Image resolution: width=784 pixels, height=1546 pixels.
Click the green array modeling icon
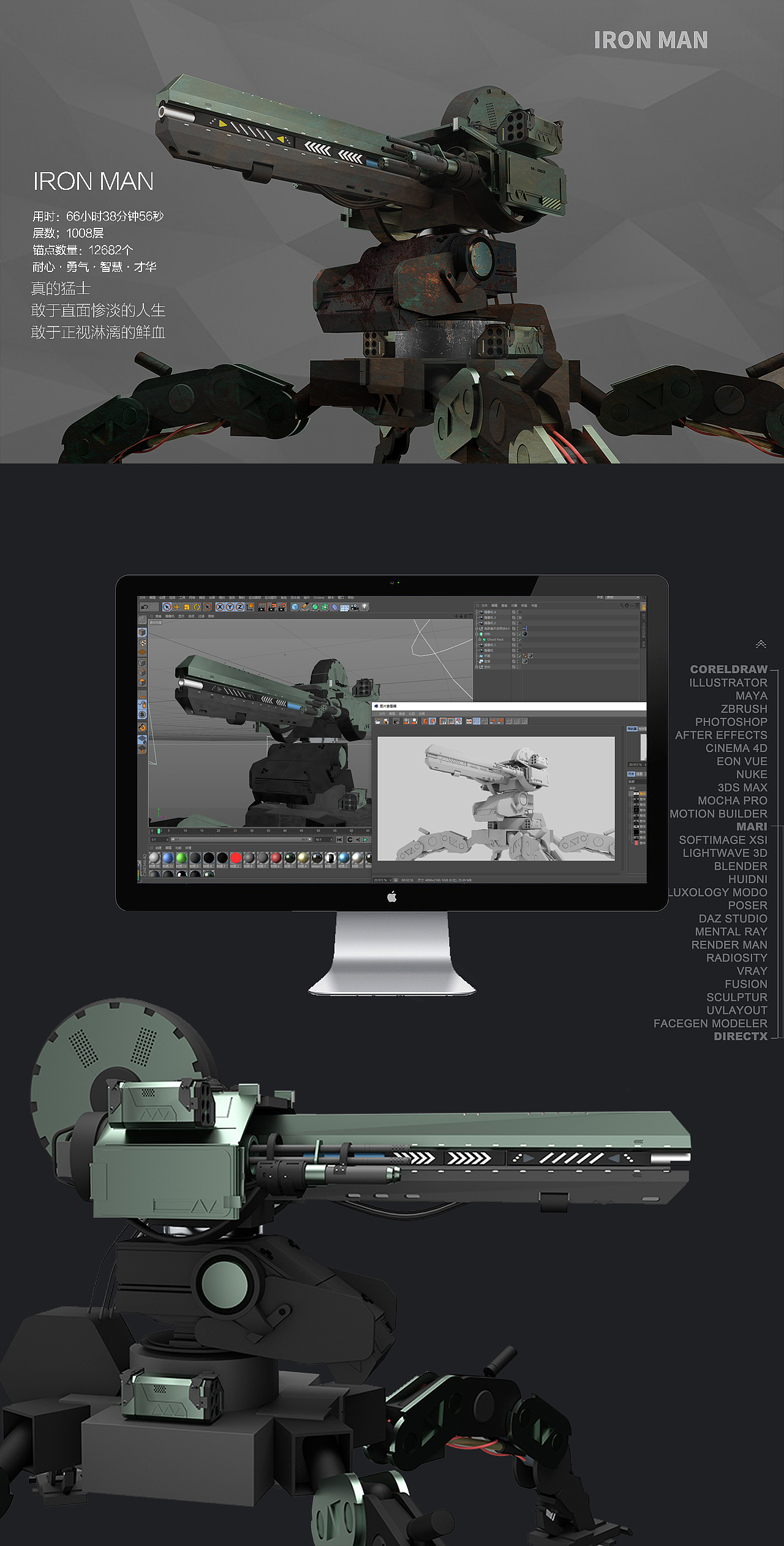(325, 607)
